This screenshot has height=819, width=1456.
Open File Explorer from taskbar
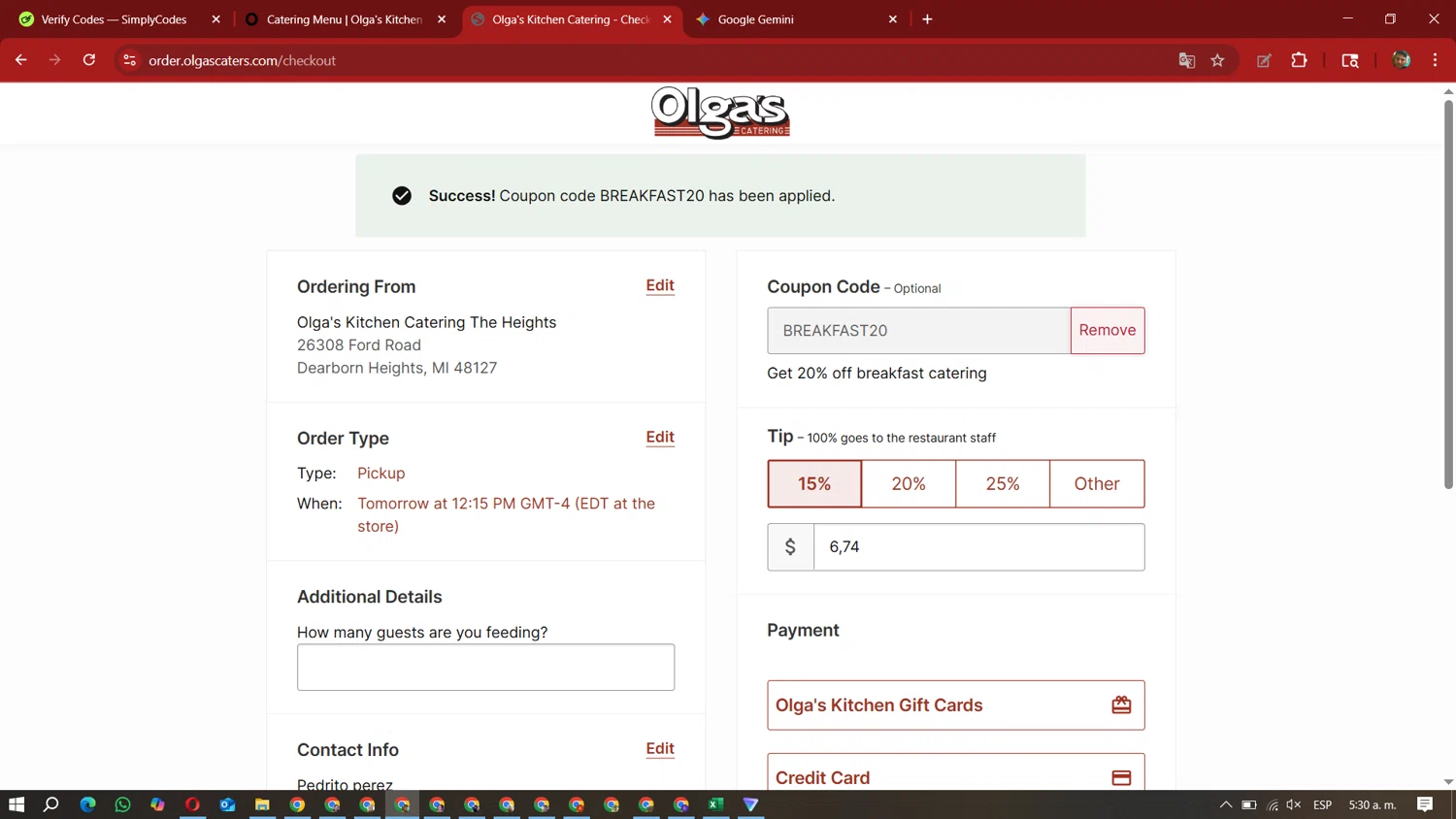click(262, 804)
